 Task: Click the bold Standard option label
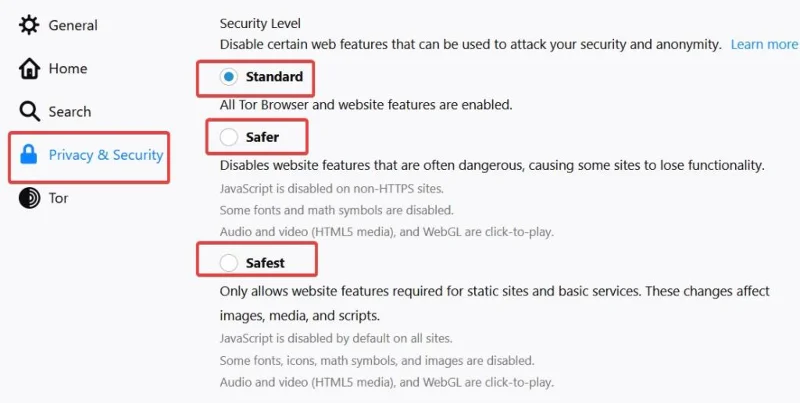273,77
